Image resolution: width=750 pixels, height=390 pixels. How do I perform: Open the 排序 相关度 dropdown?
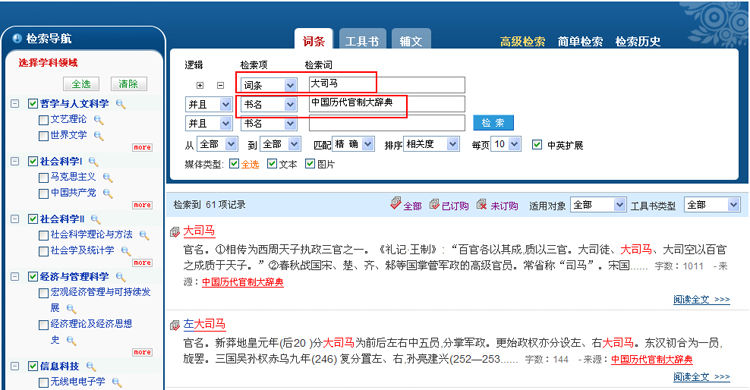coord(432,144)
